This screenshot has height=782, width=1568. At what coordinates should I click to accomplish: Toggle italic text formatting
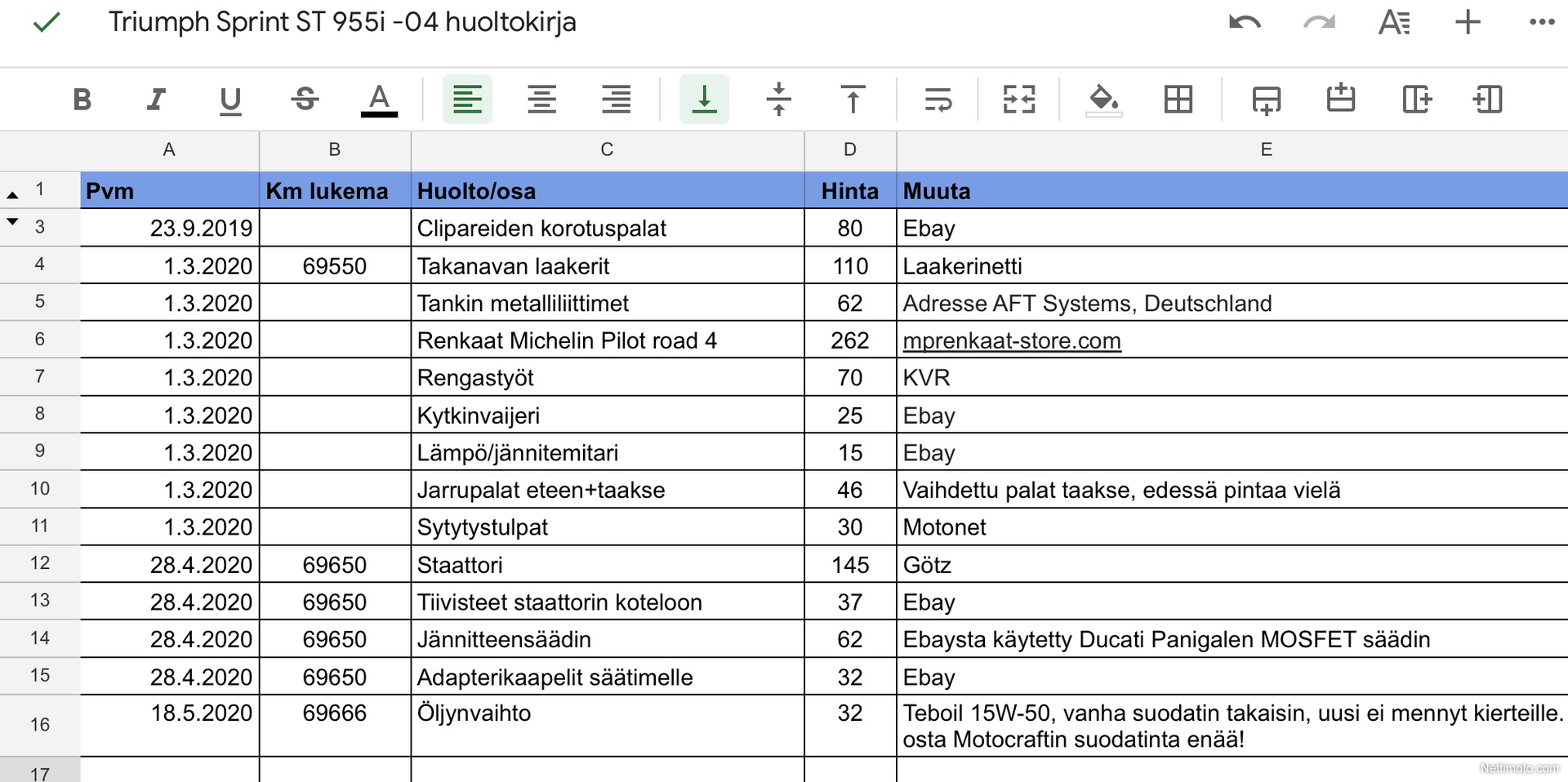tap(155, 100)
